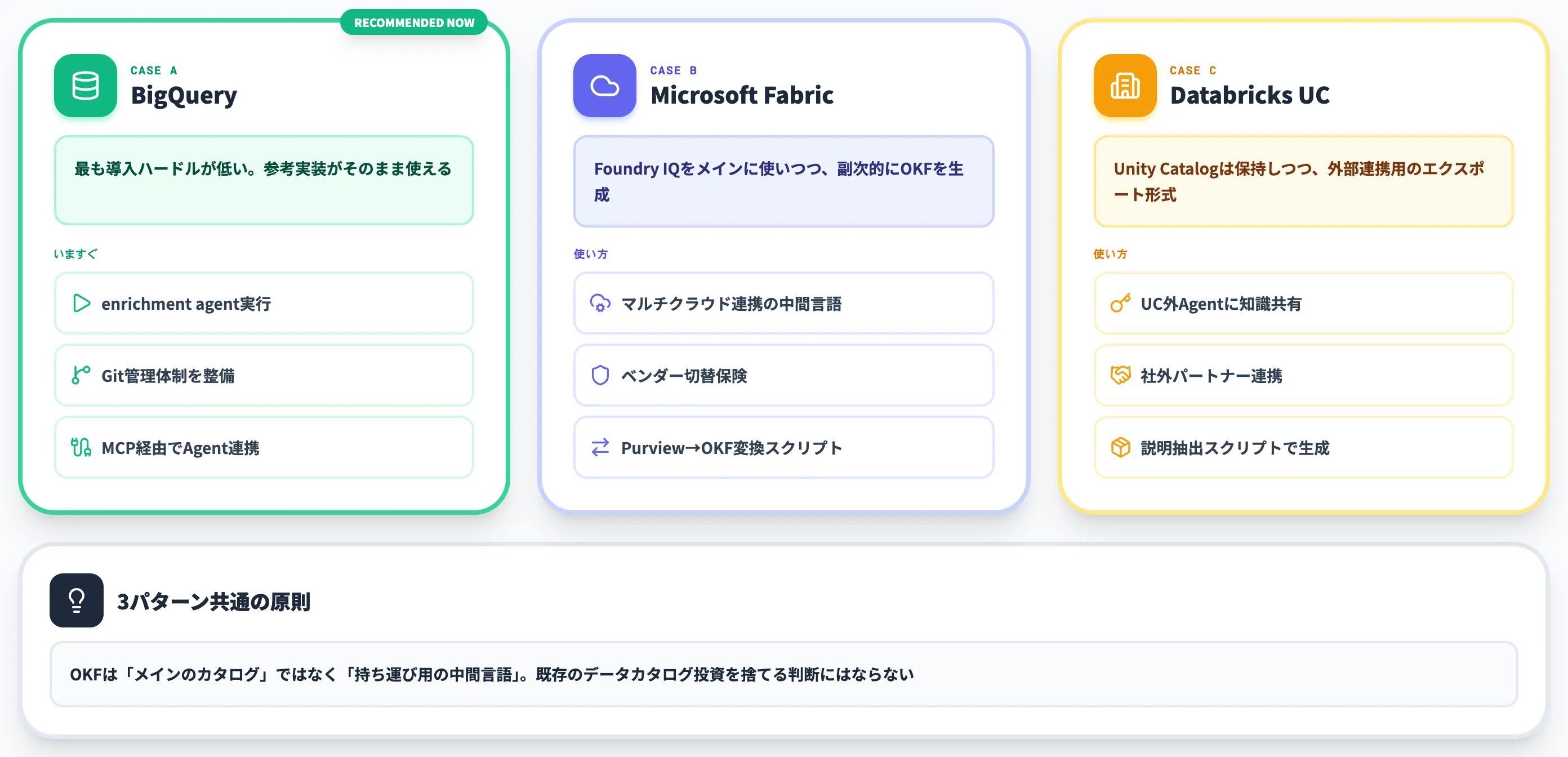Click the 使い方 label under Databricks UC
This screenshot has height=757, width=1568.
pos(1110,254)
